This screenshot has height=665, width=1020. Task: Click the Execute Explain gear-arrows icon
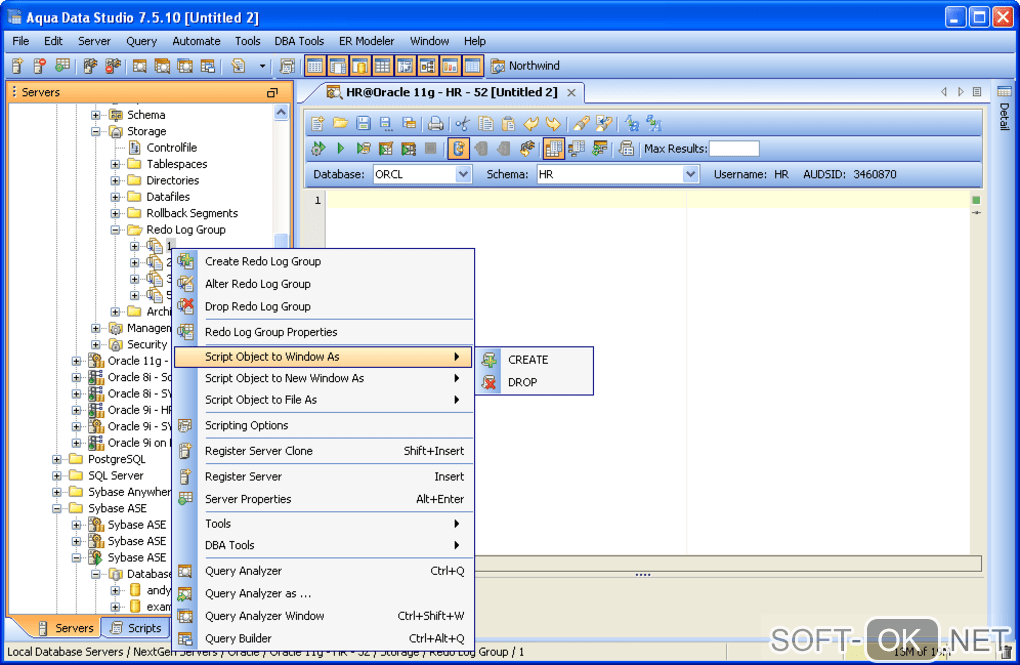point(318,148)
